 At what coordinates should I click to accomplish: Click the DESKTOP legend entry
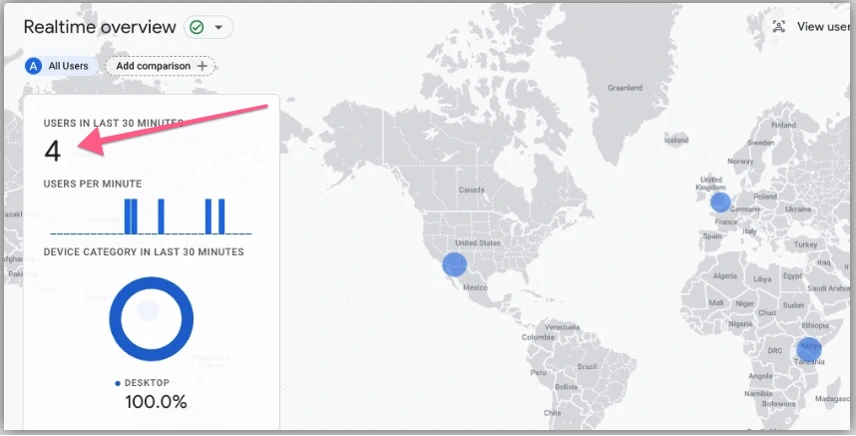click(x=142, y=383)
